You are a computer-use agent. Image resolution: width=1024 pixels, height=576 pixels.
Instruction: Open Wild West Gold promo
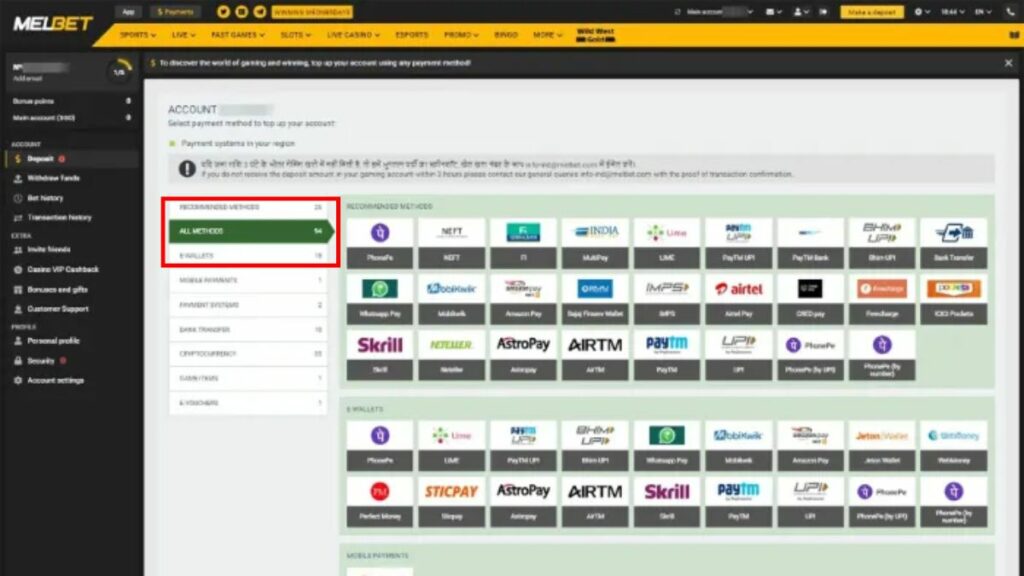(595, 35)
